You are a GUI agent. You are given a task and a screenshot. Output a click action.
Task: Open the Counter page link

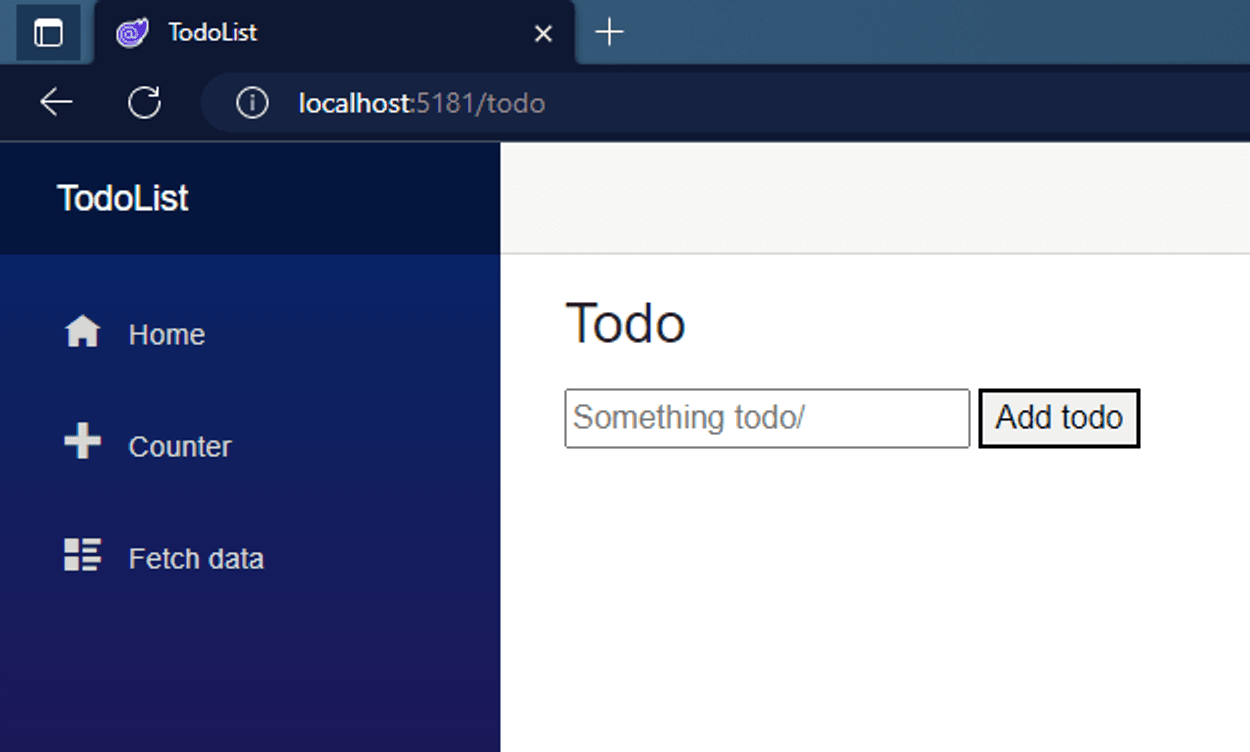180,446
